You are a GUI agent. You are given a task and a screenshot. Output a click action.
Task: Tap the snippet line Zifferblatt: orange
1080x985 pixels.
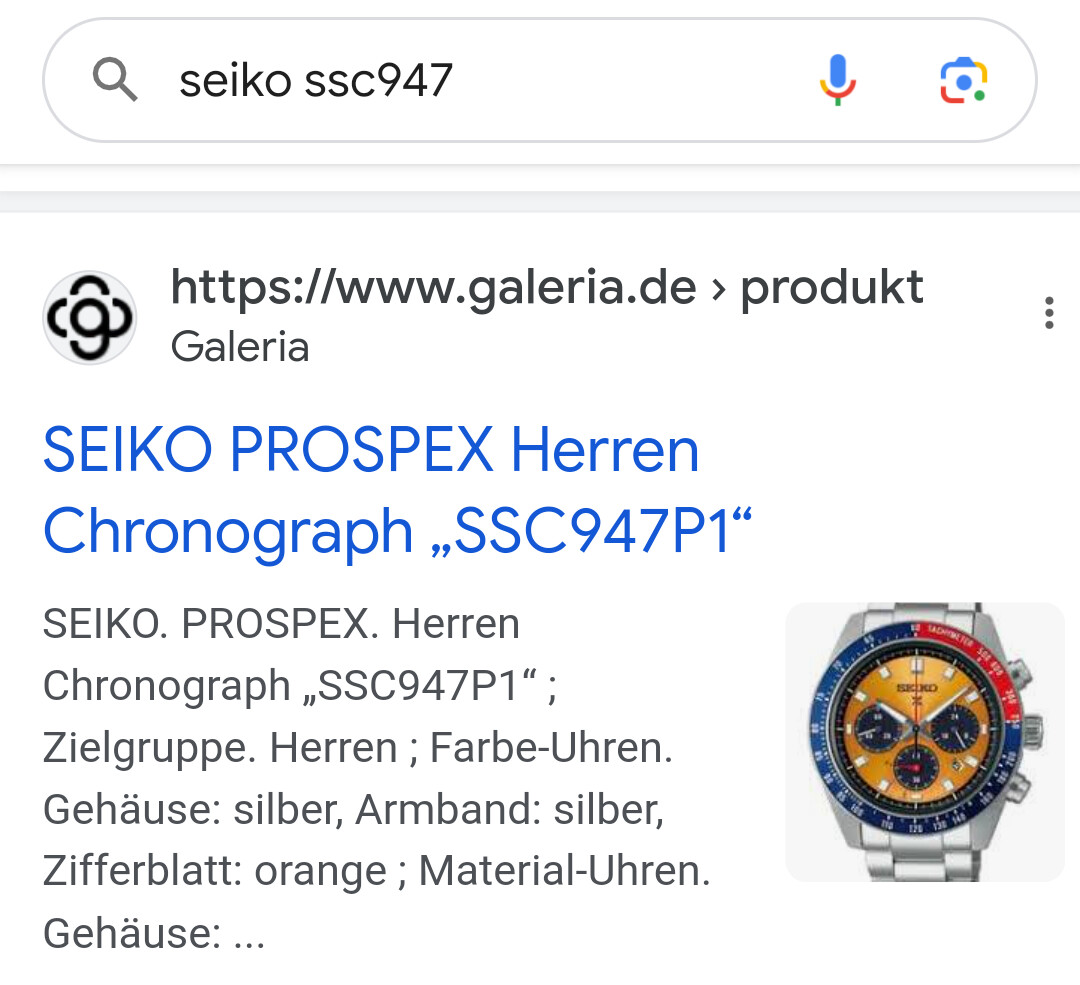[x=215, y=871]
